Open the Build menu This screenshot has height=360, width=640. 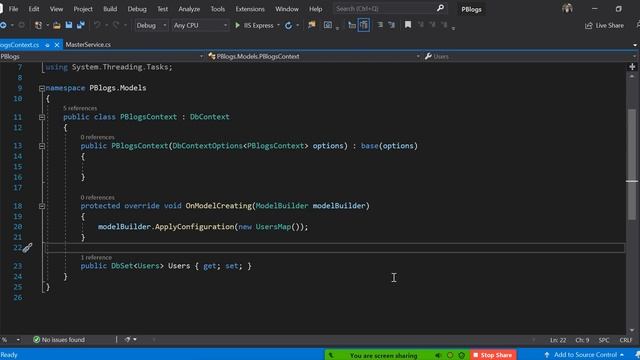110,9
